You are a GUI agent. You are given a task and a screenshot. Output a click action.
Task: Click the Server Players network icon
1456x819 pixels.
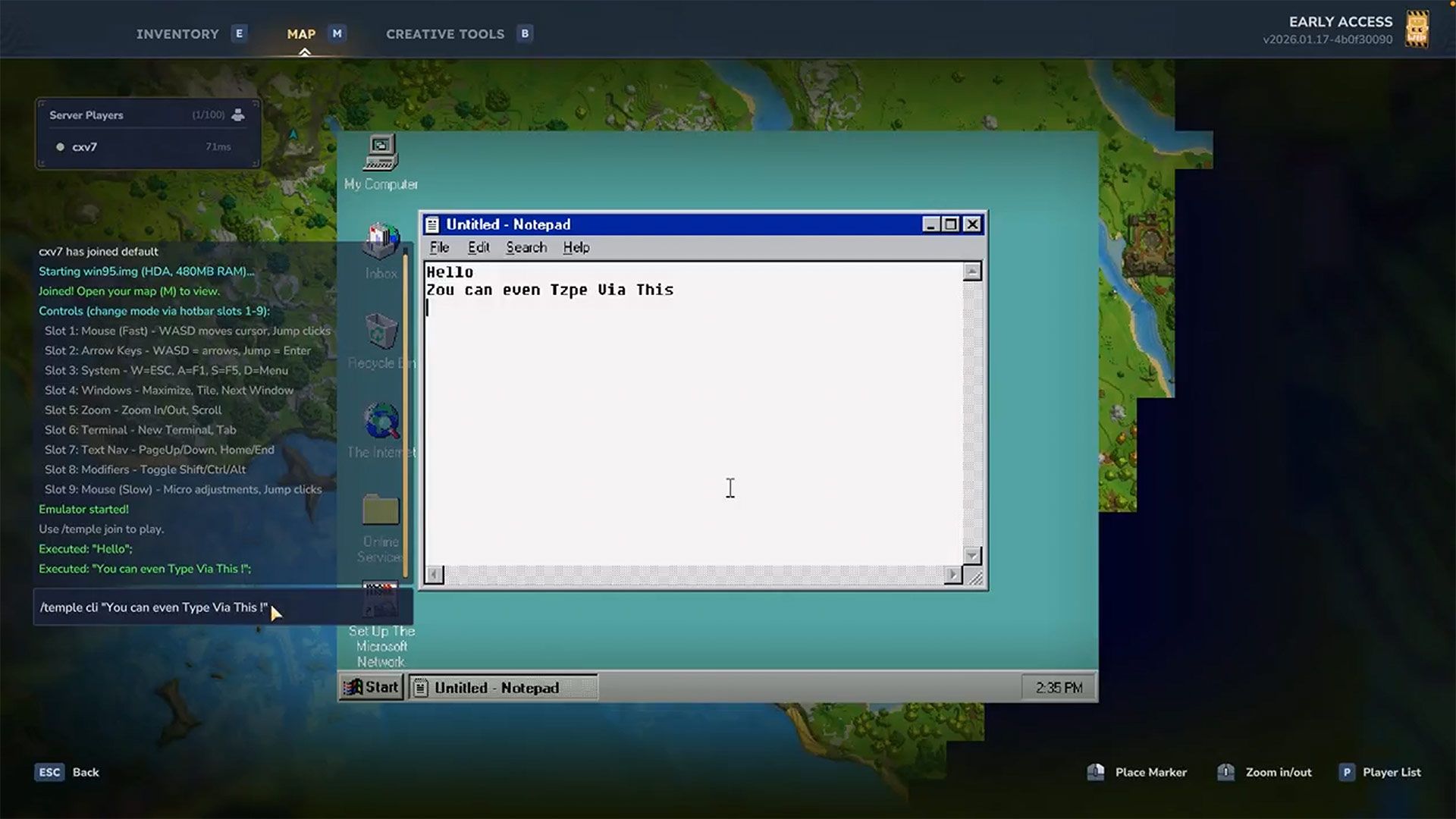pos(237,115)
